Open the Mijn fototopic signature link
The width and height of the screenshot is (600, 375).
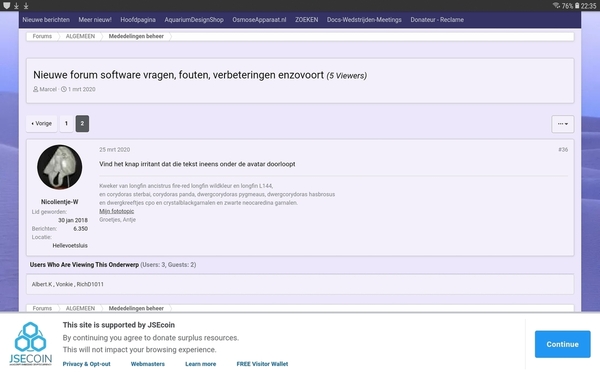pos(117,211)
